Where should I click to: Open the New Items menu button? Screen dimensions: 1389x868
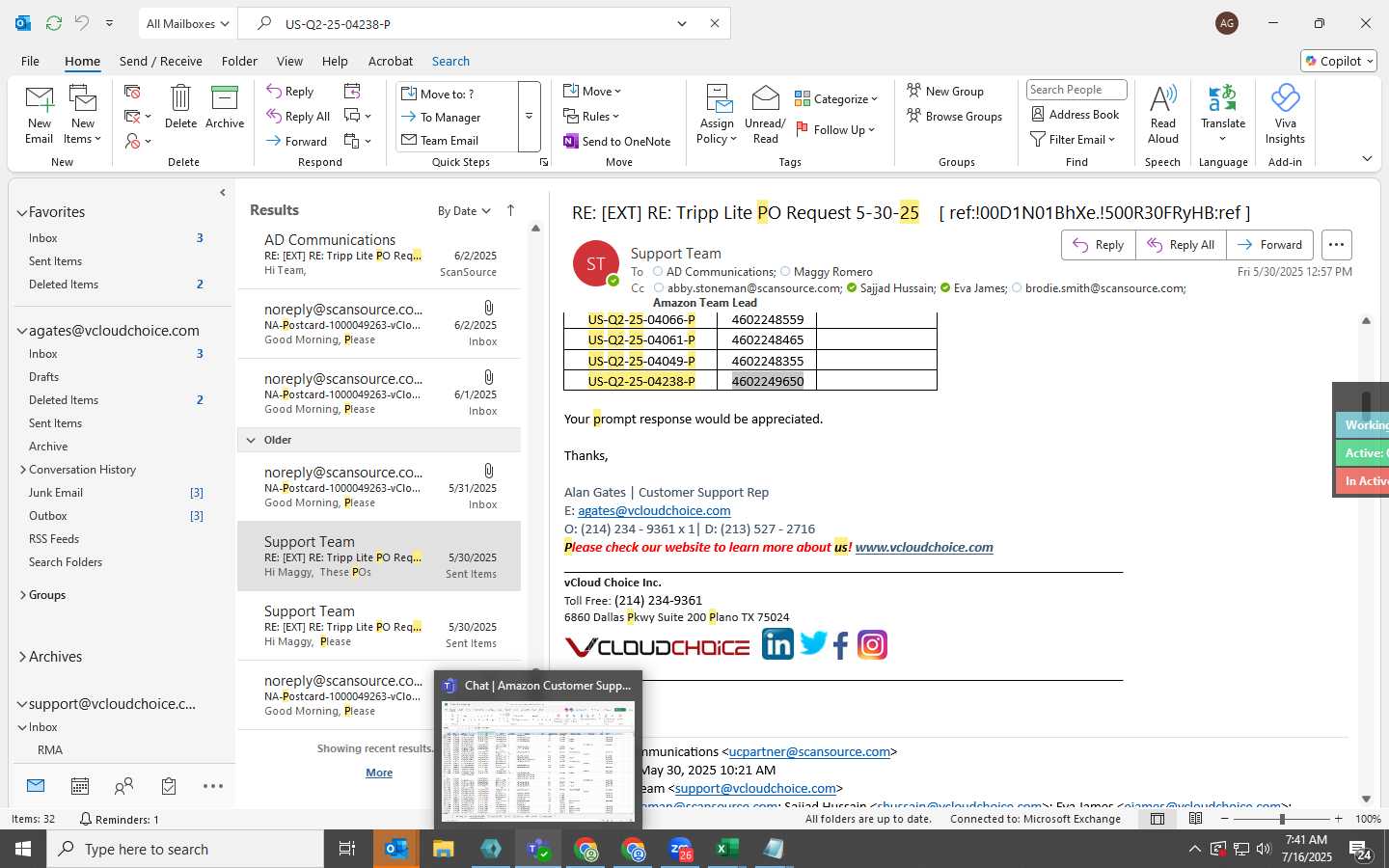point(83,115)
